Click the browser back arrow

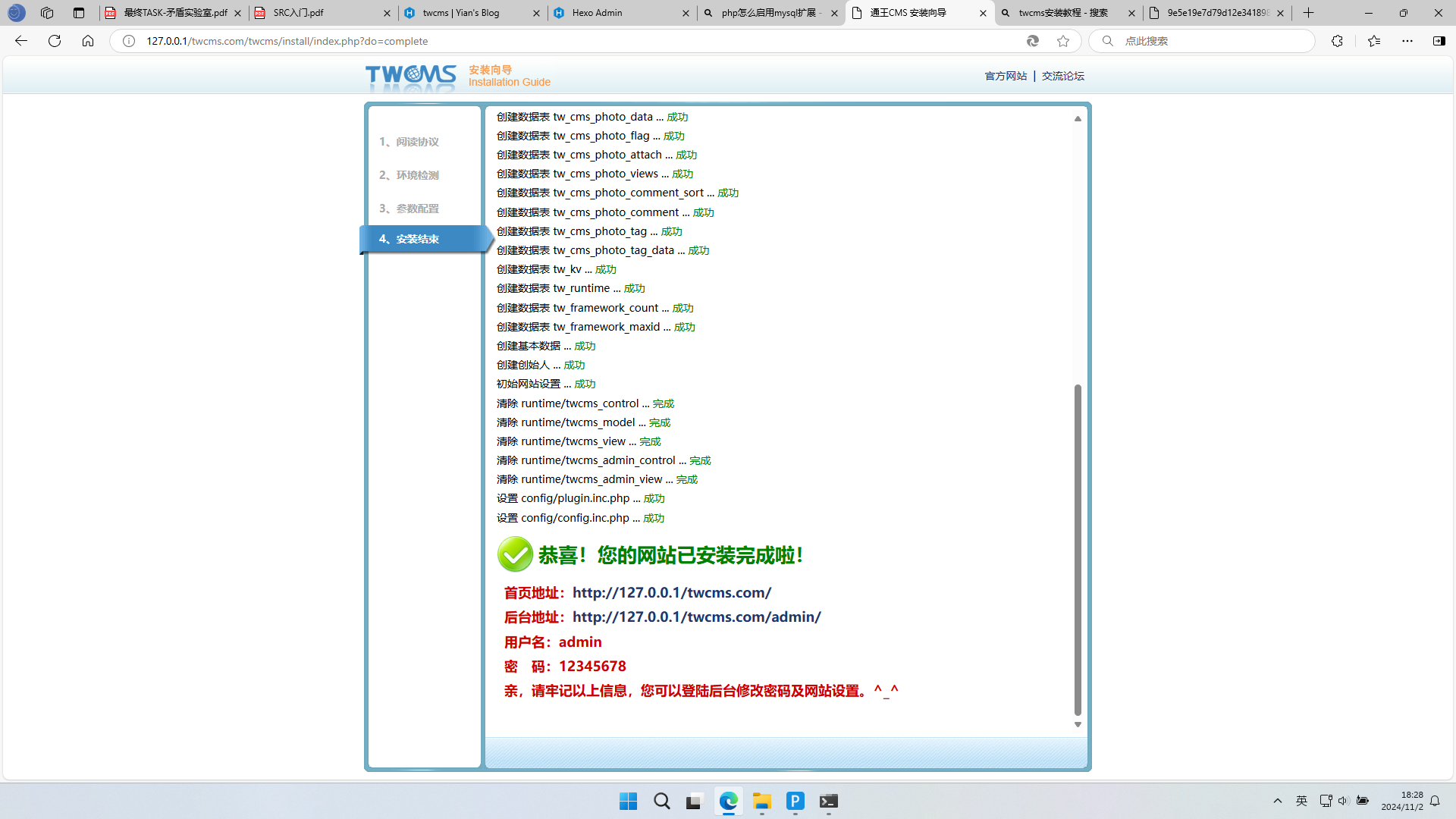coord(21,41)
